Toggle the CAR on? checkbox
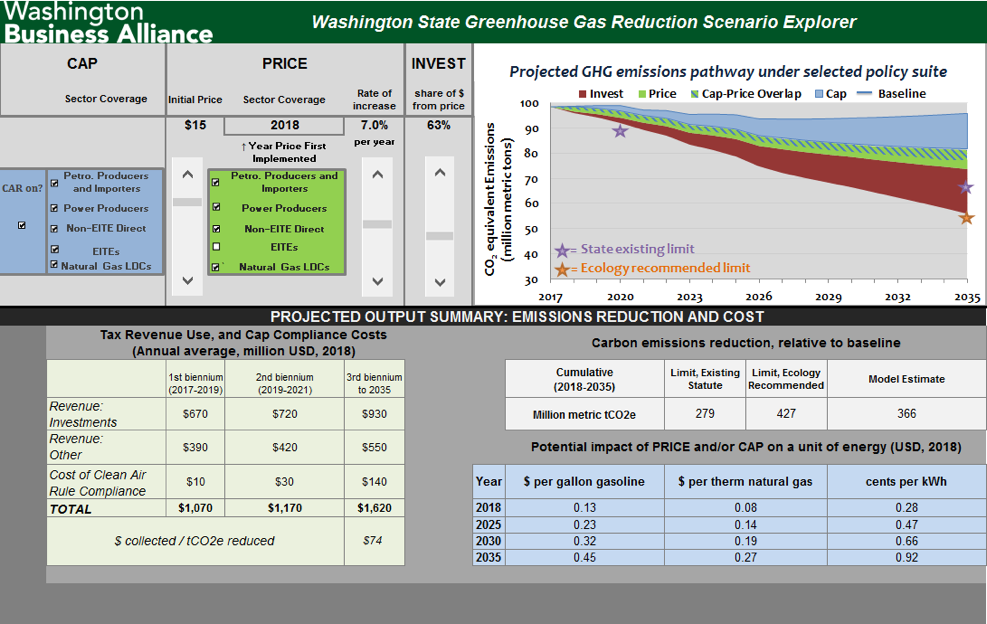The image size is (987, 624). (x=22, y=225)
